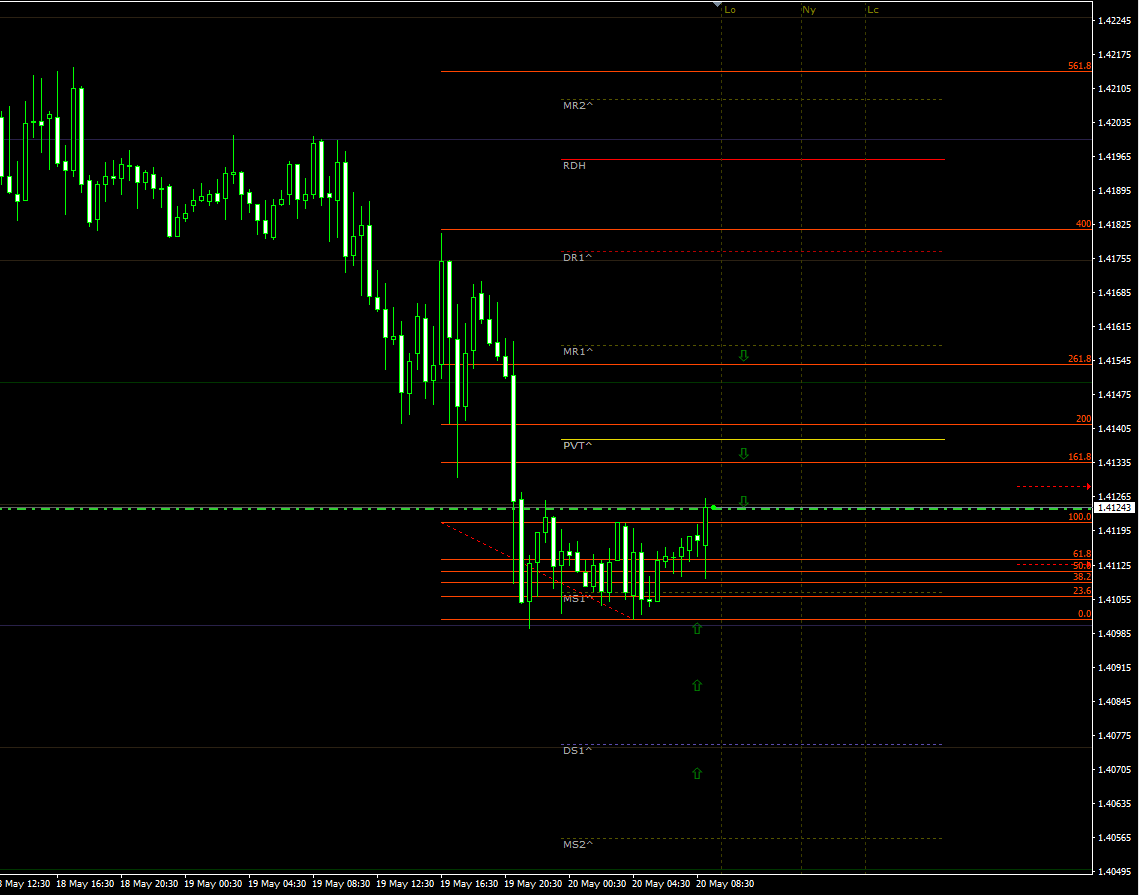The image size is (1140, 895).
Task: Select the Lo session marker label
Action: [x=730, y=10]
